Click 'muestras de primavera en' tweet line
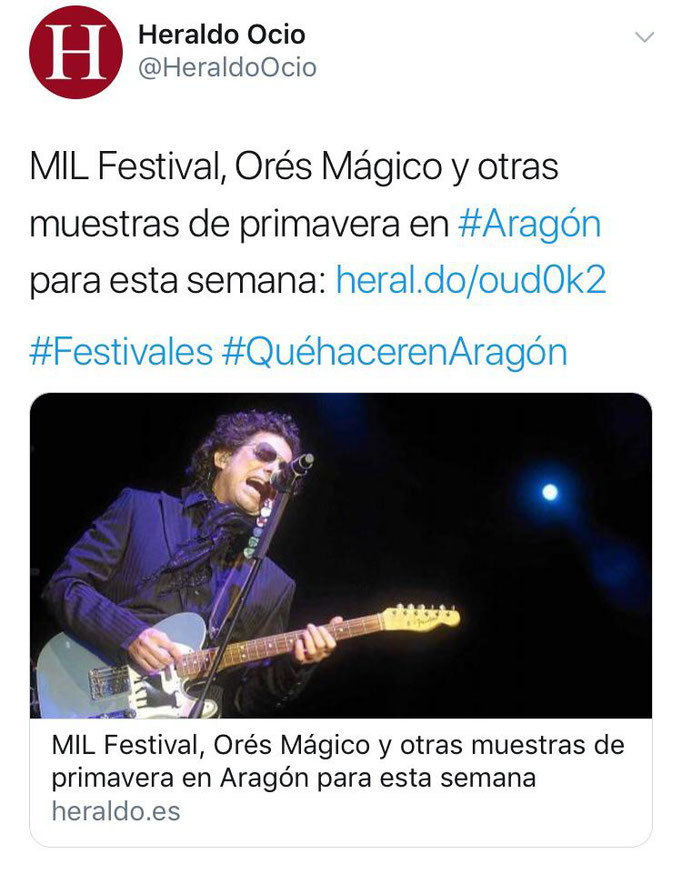Image resolution: width=682 pixels, height=874 pixels. (x=239, y=224)
